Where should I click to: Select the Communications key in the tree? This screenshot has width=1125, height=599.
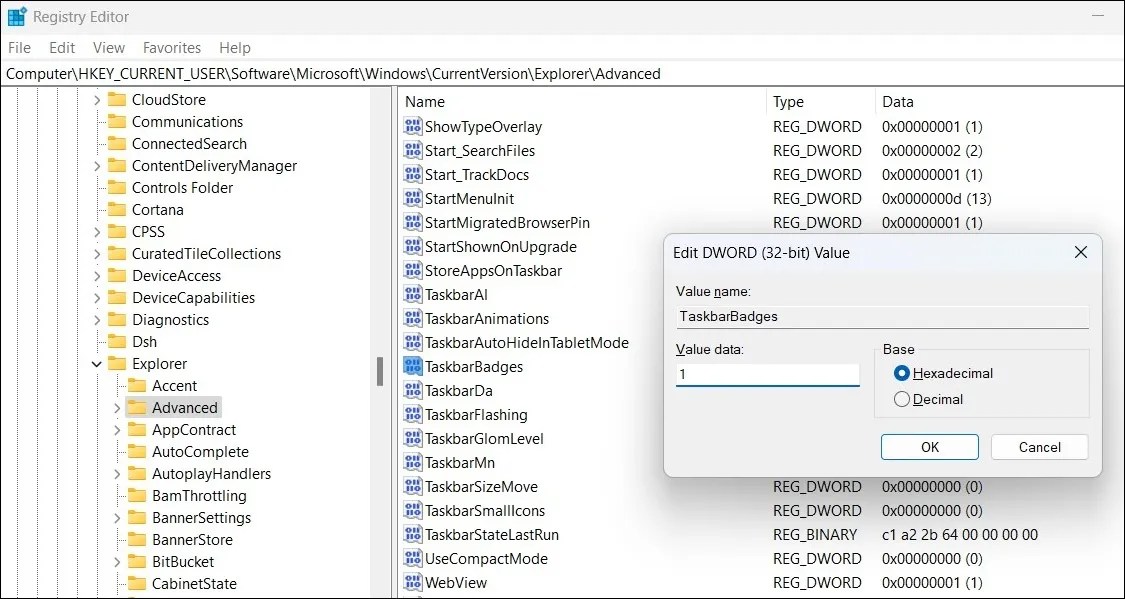click(x=187, y=122)
